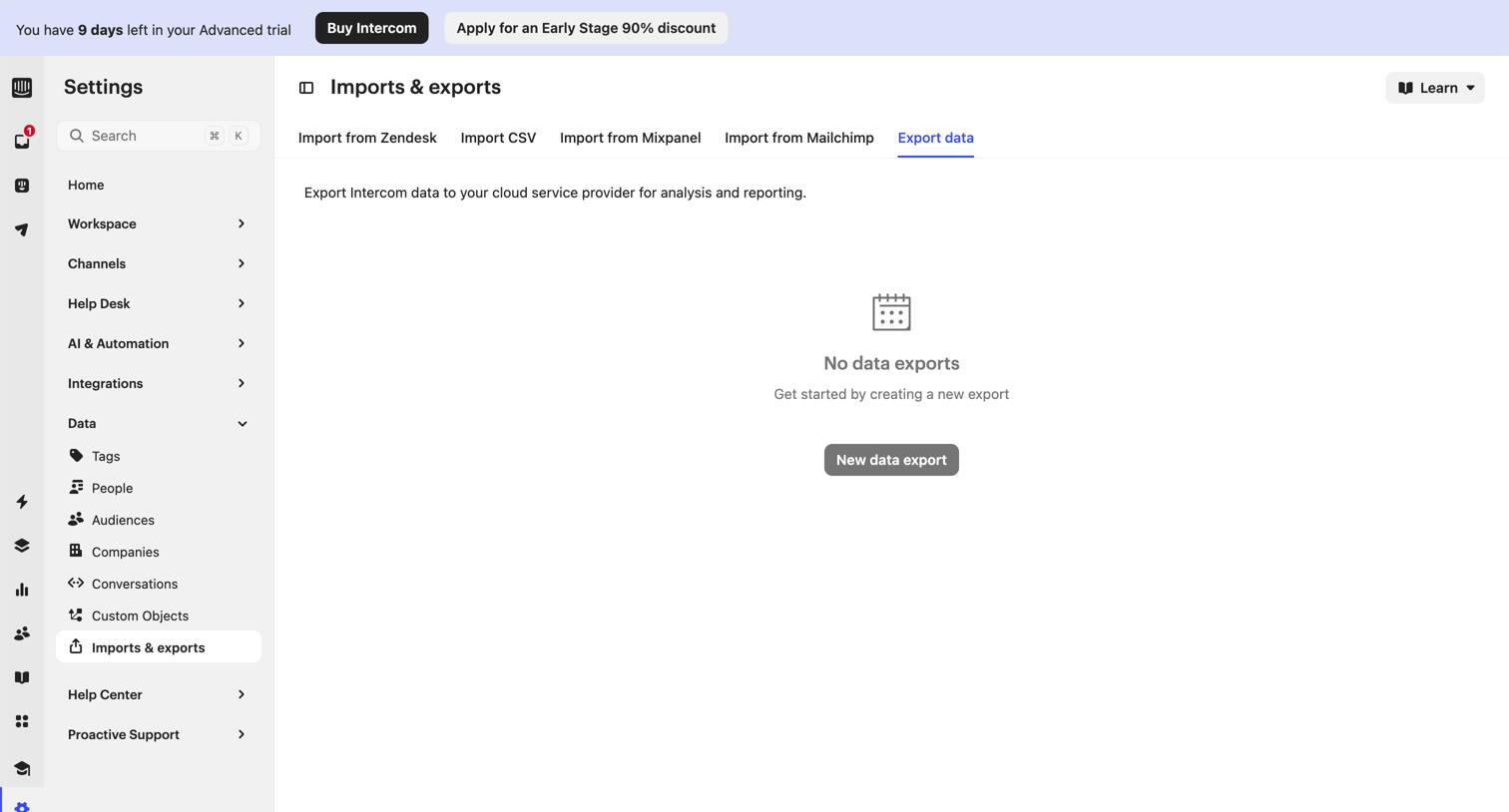Click the Settings panel heading
This screenshot has width=1509, height=812.
pos(103,87)
